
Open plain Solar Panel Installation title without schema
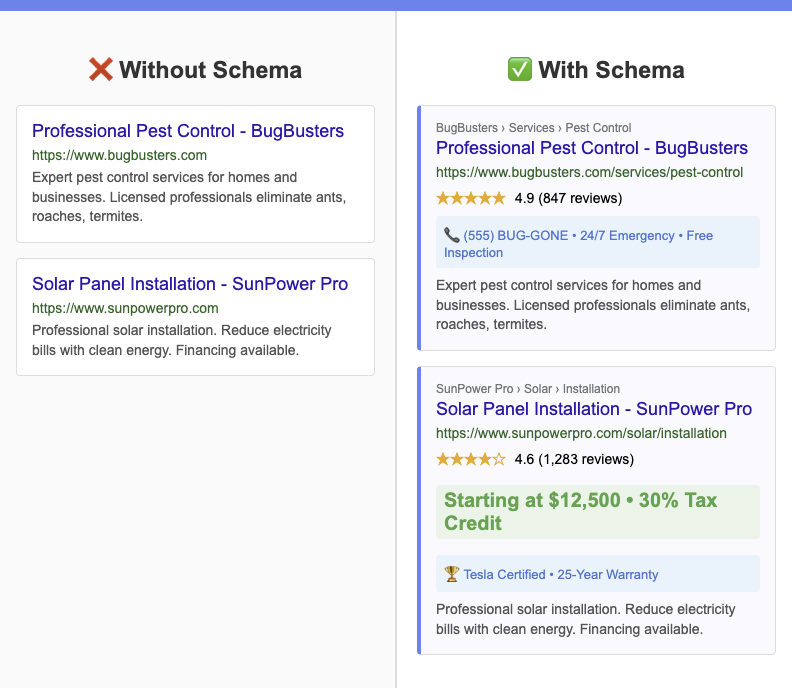tap(190, 284)
